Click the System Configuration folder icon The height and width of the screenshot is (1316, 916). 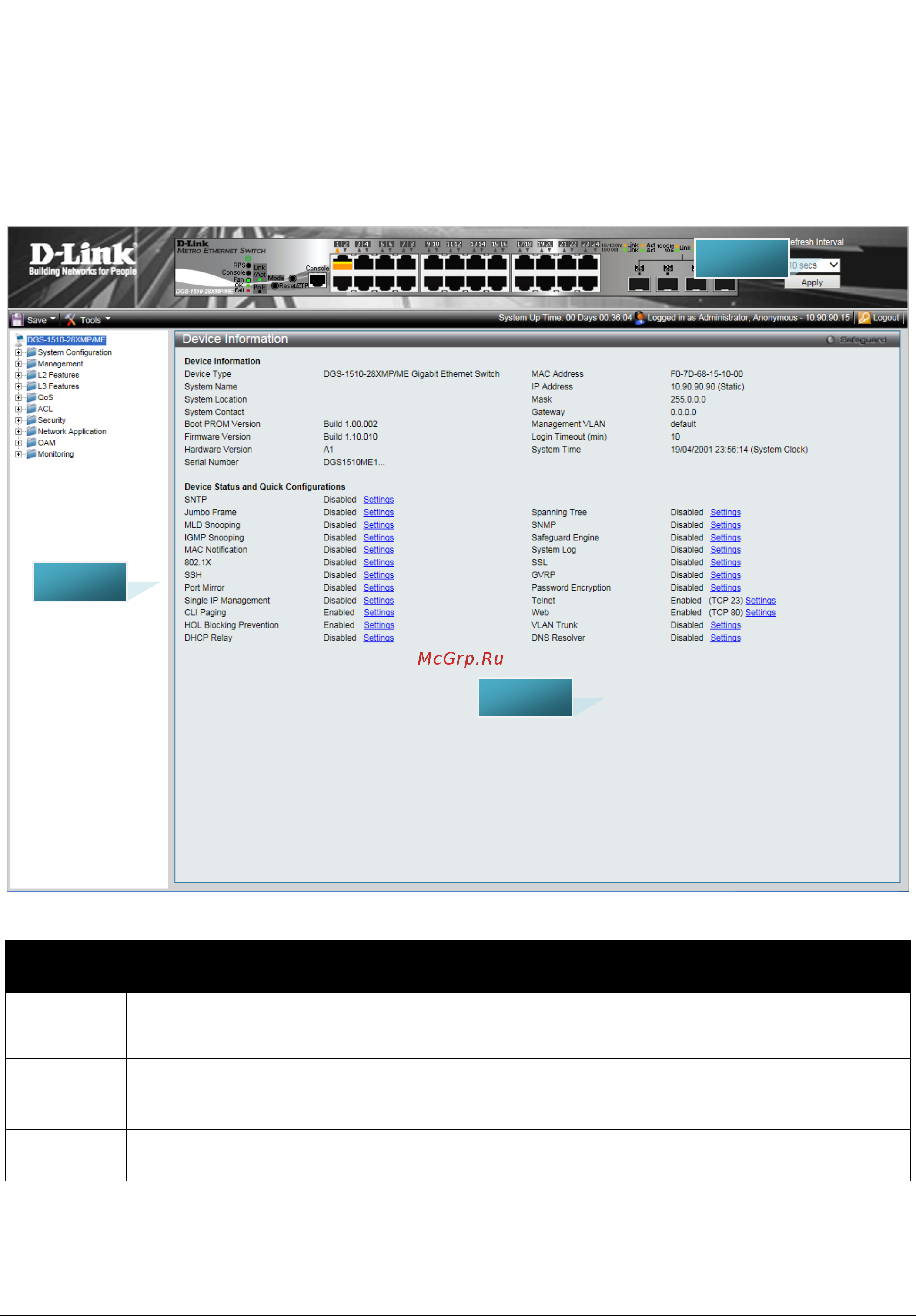[x=31, y=352]
